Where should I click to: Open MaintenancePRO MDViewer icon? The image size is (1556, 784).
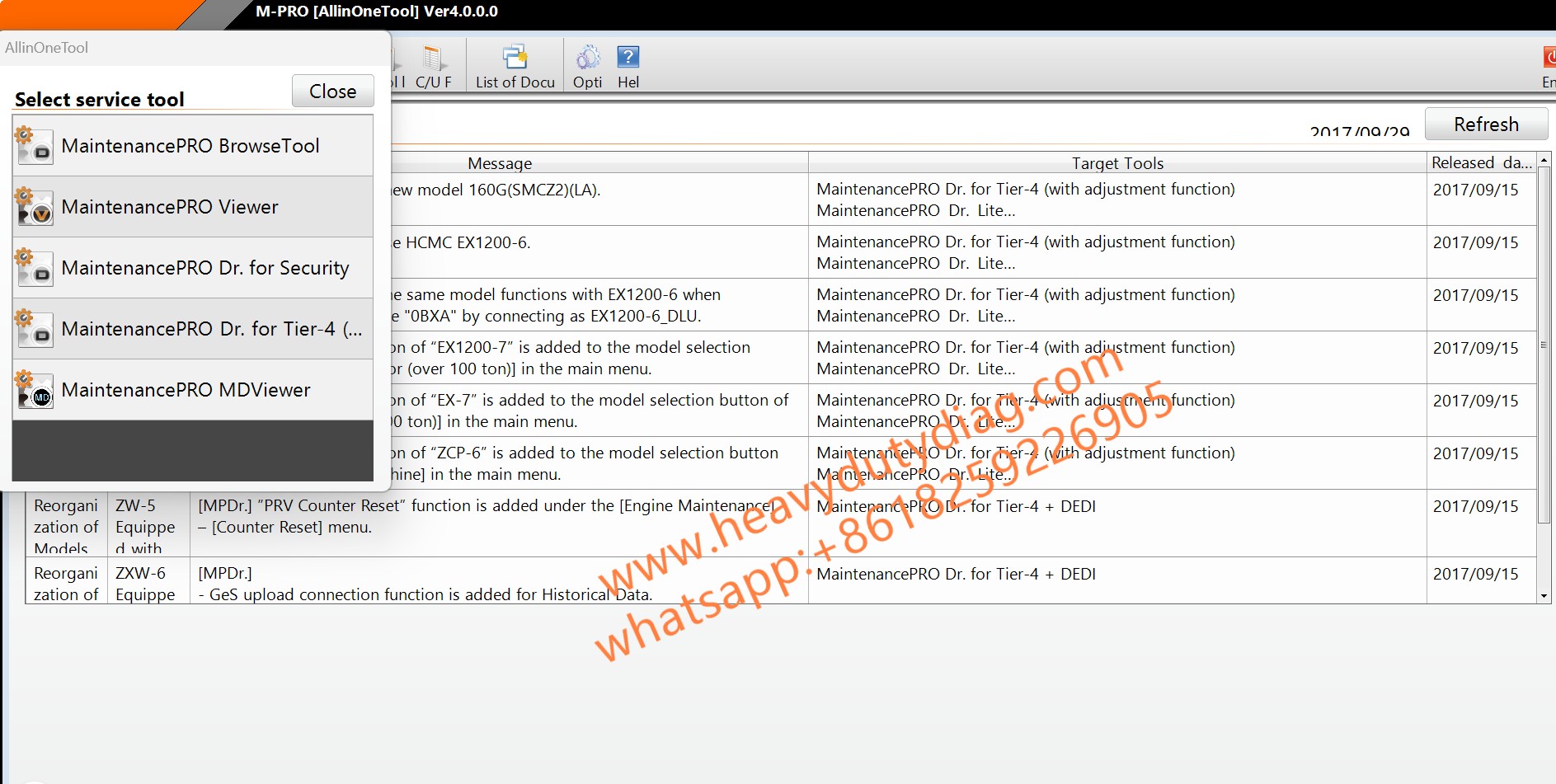(34, 390)
